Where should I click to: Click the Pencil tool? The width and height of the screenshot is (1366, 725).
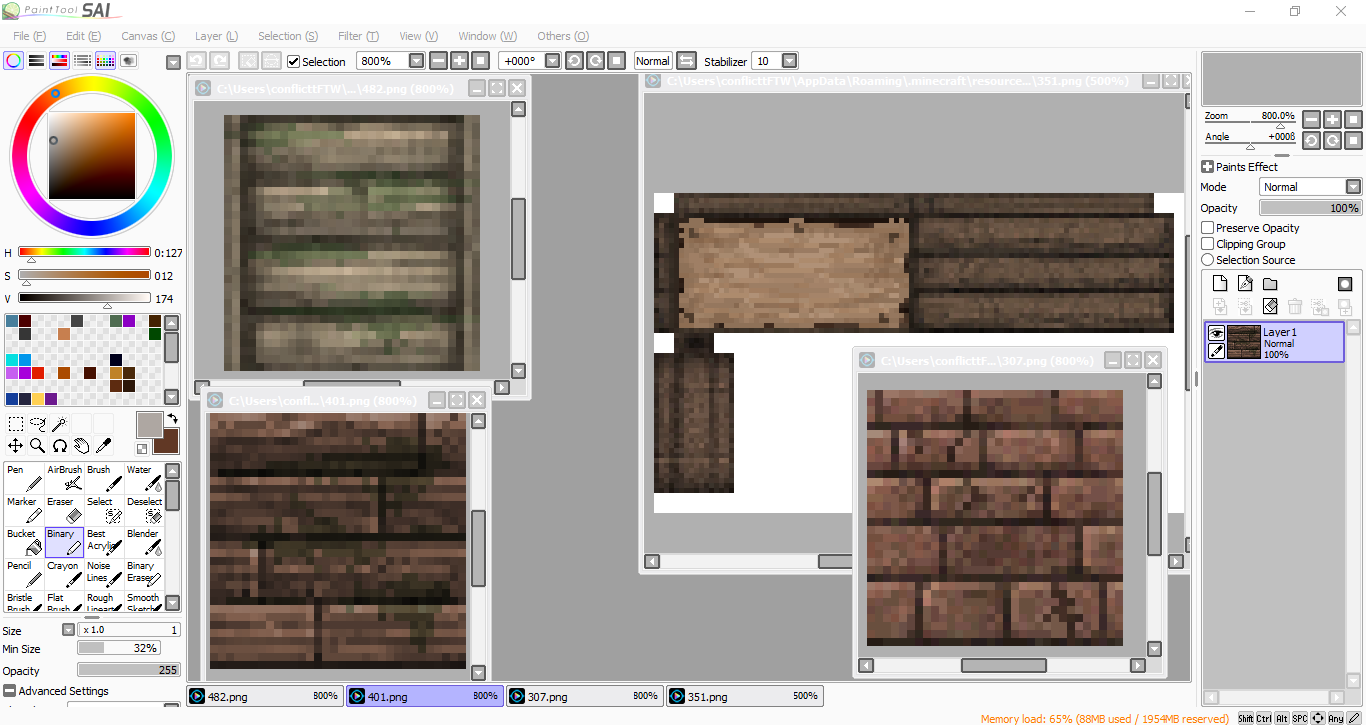(25, 574)
